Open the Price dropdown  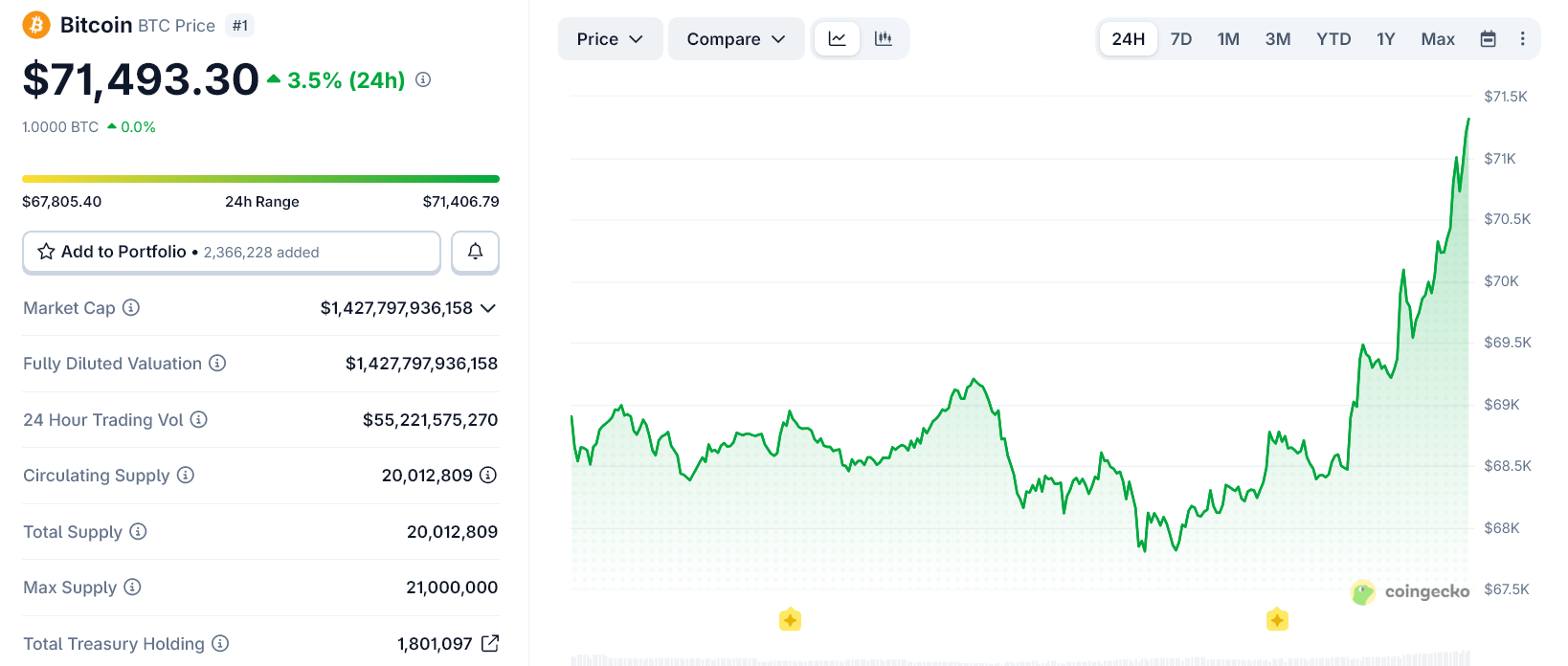point(610,39)
